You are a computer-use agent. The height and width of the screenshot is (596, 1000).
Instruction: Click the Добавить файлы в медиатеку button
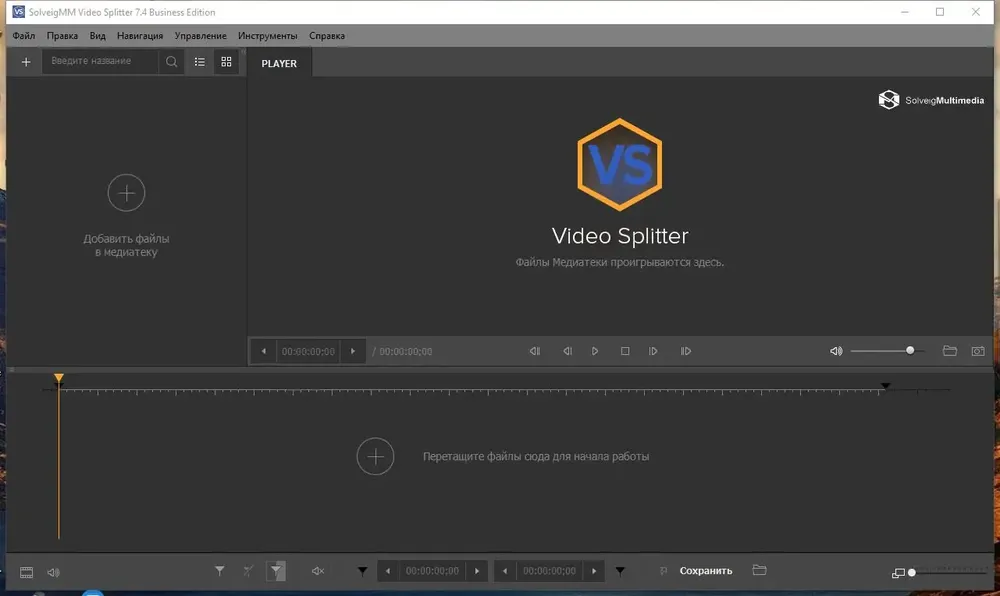(126, 216)
